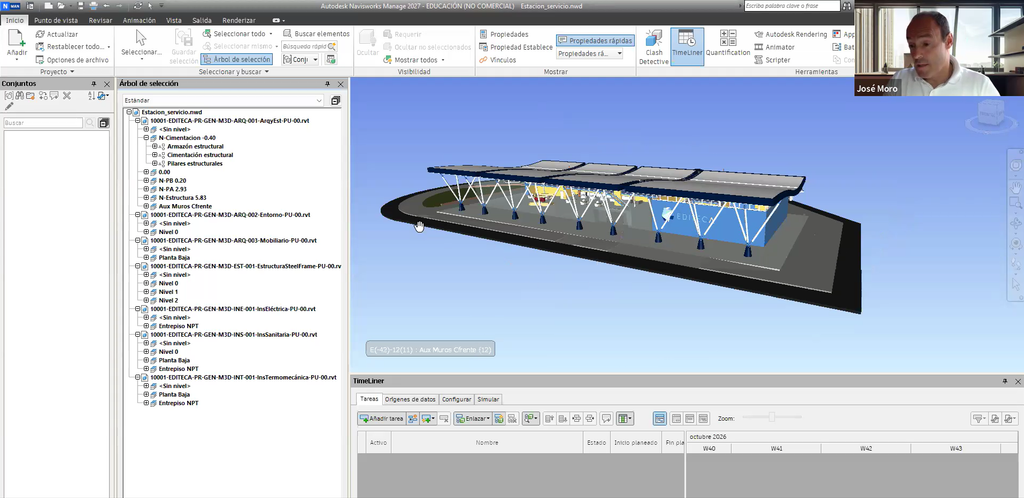1024x498 pixels.
Task: Click the Nombre column header in TimeLiner
Action: [x=487, y=443]
